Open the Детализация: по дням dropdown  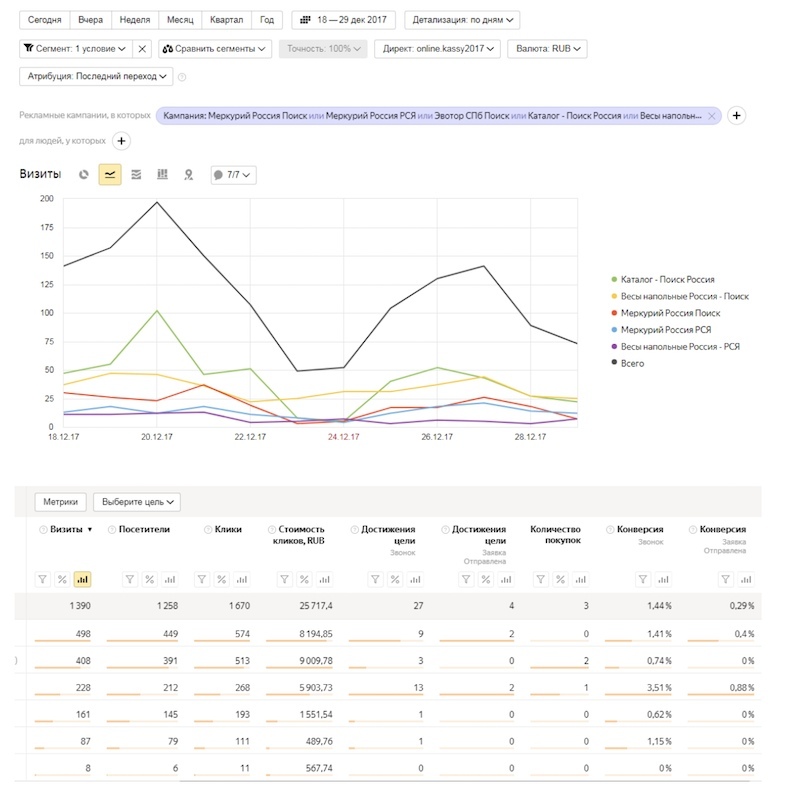point(462,20)
